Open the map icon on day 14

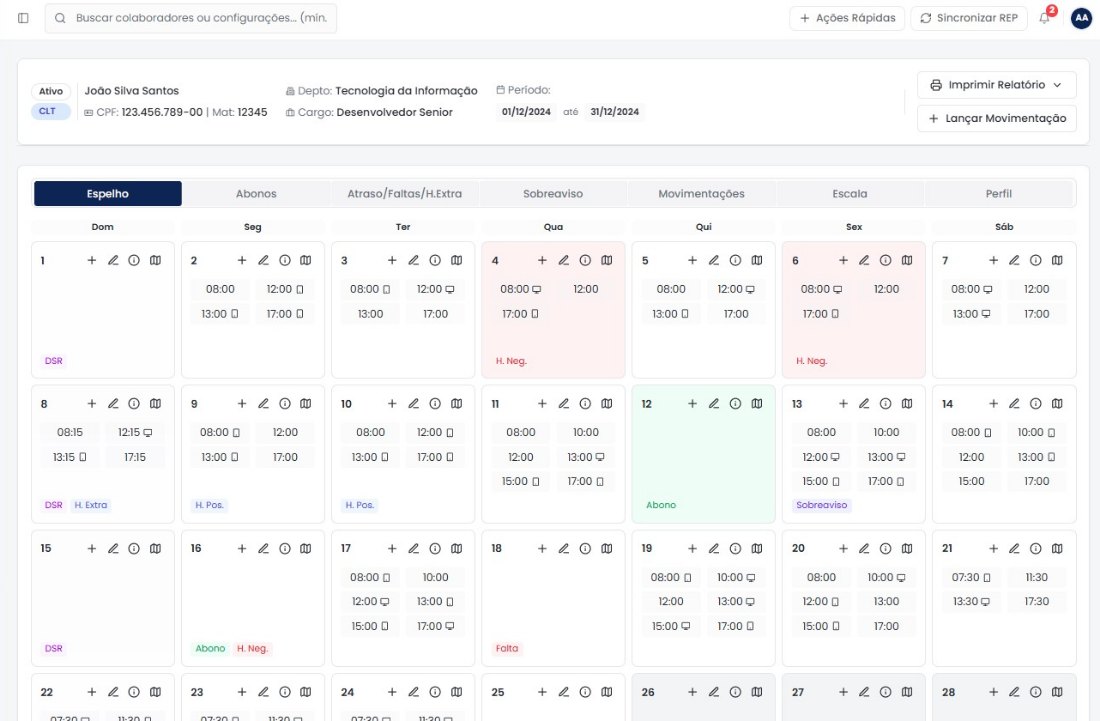1057,403
